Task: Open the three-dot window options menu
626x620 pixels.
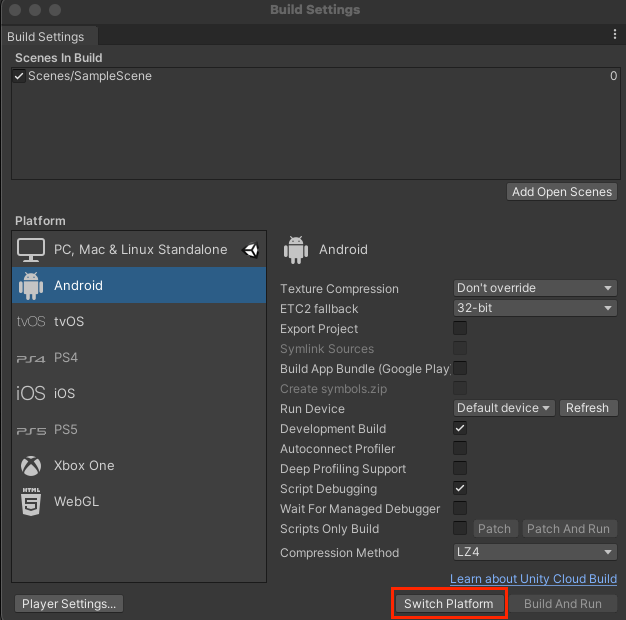Action: [615, 35]
